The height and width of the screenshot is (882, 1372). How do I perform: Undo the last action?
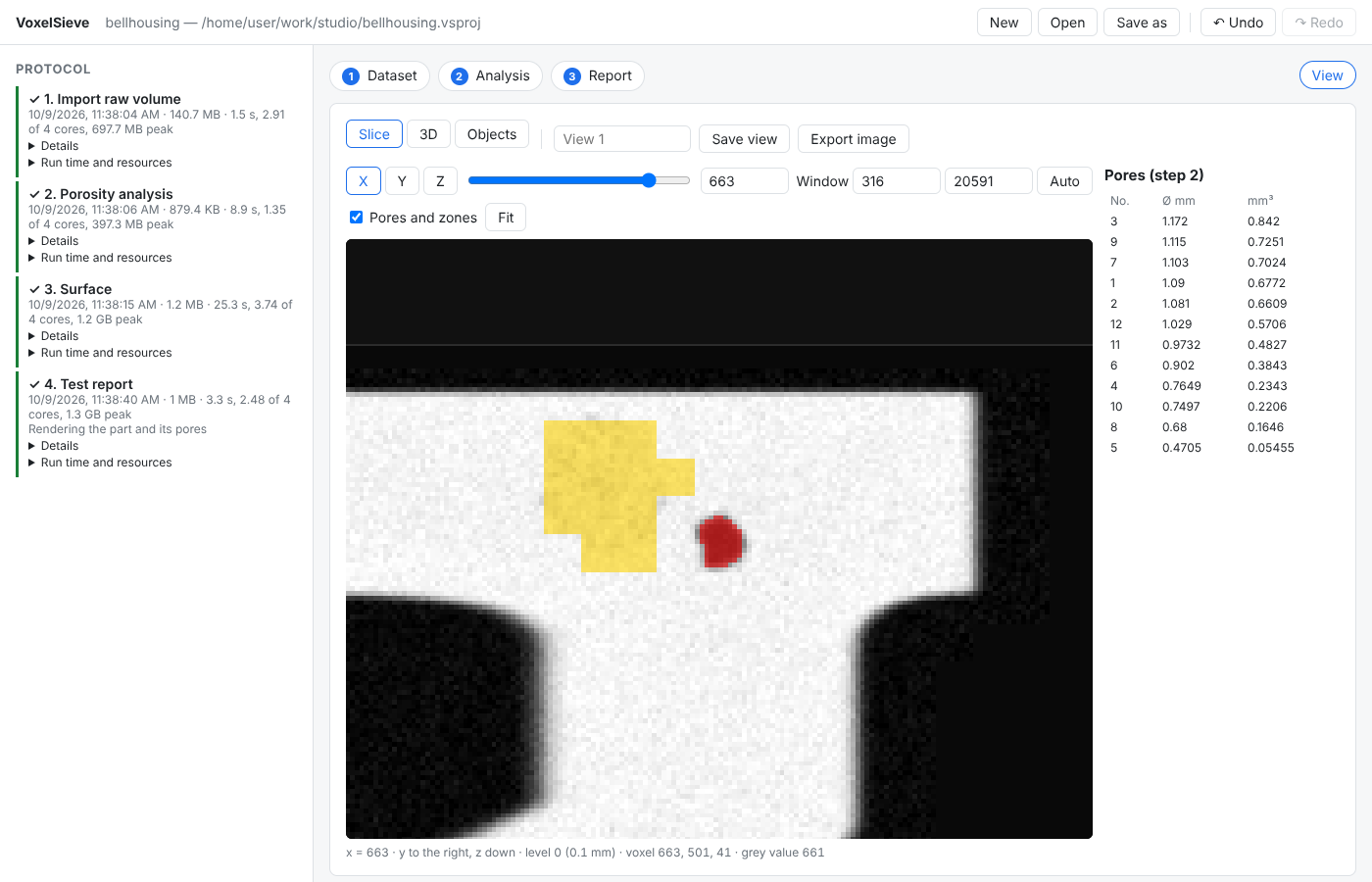(x=1238, y=23)
